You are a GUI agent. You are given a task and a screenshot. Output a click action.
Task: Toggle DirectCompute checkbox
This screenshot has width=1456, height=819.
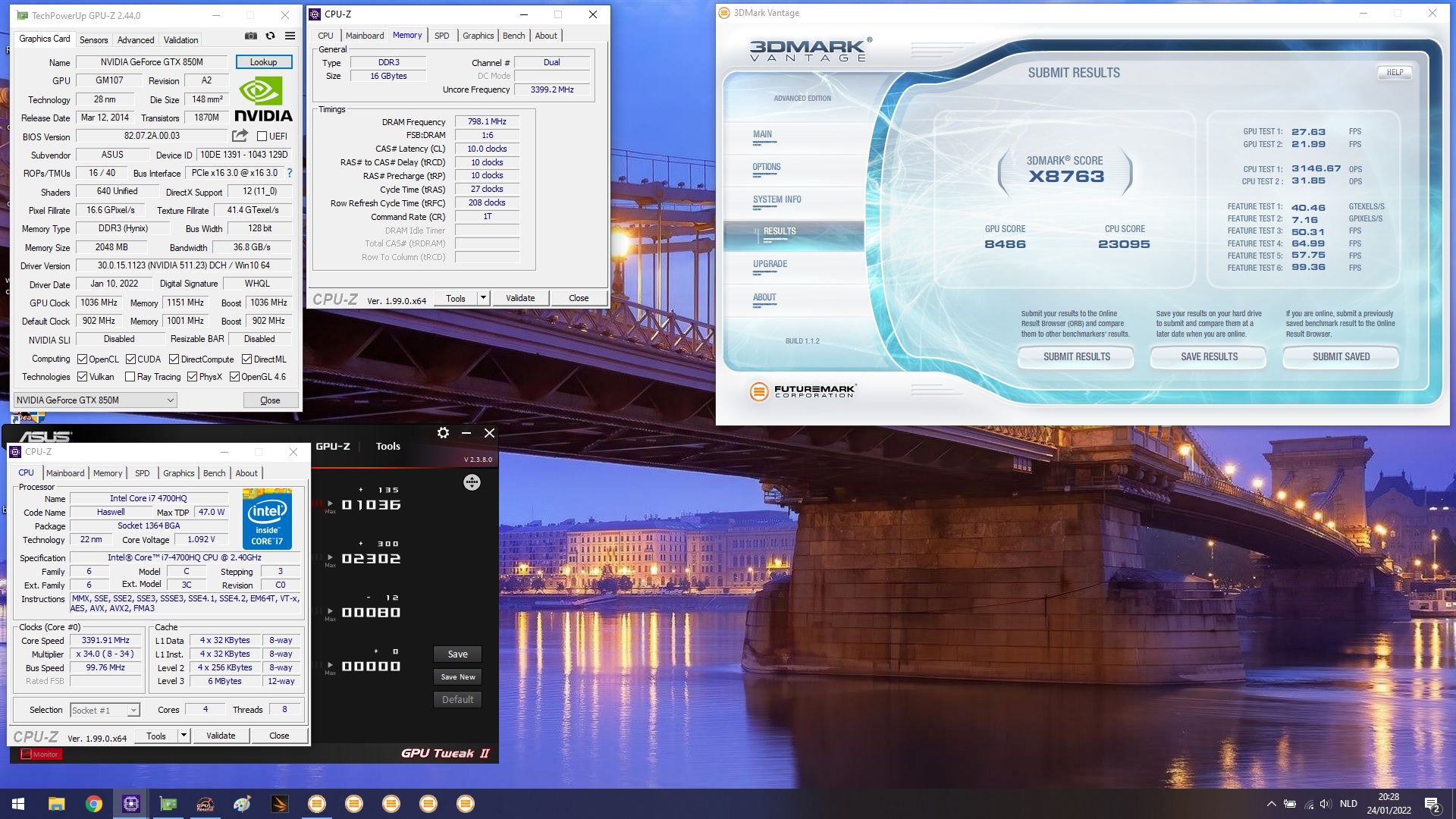tap(174, 359)
